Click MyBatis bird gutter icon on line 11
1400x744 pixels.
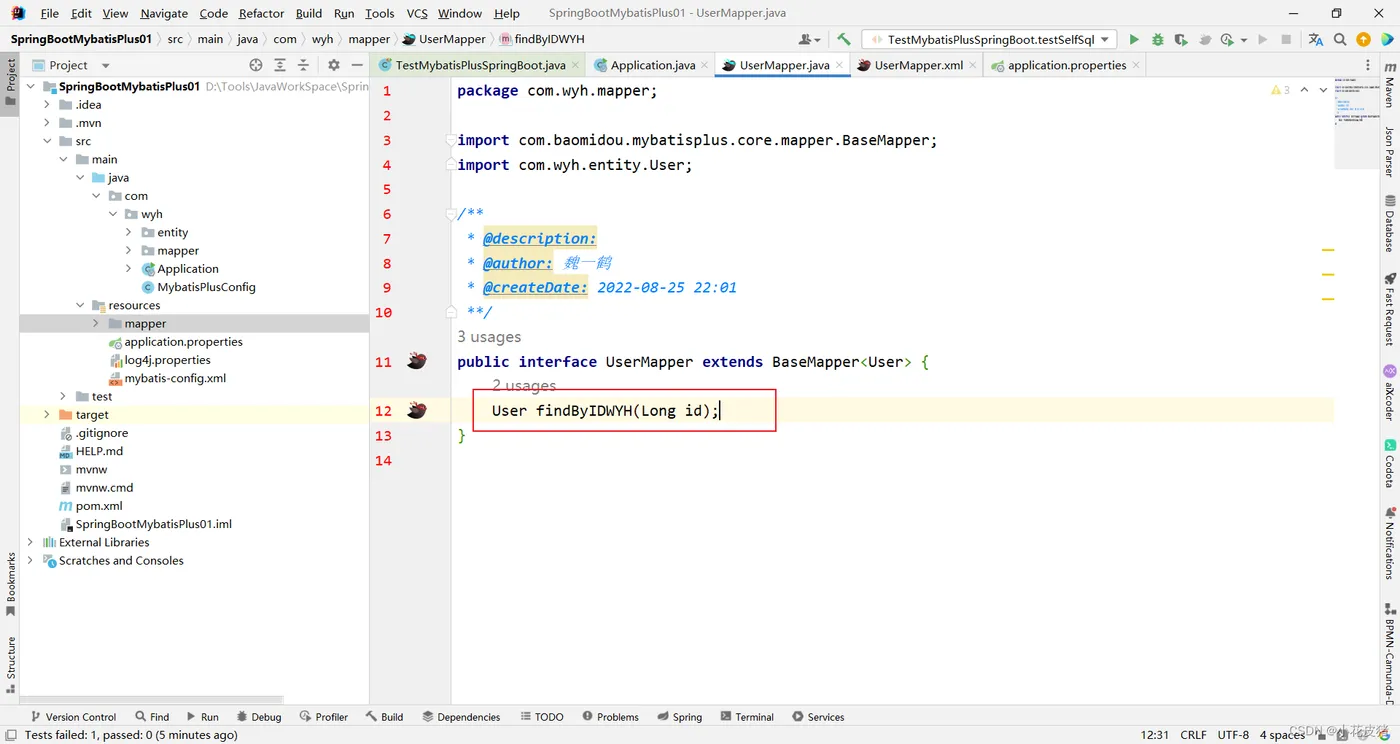(417, 361)
